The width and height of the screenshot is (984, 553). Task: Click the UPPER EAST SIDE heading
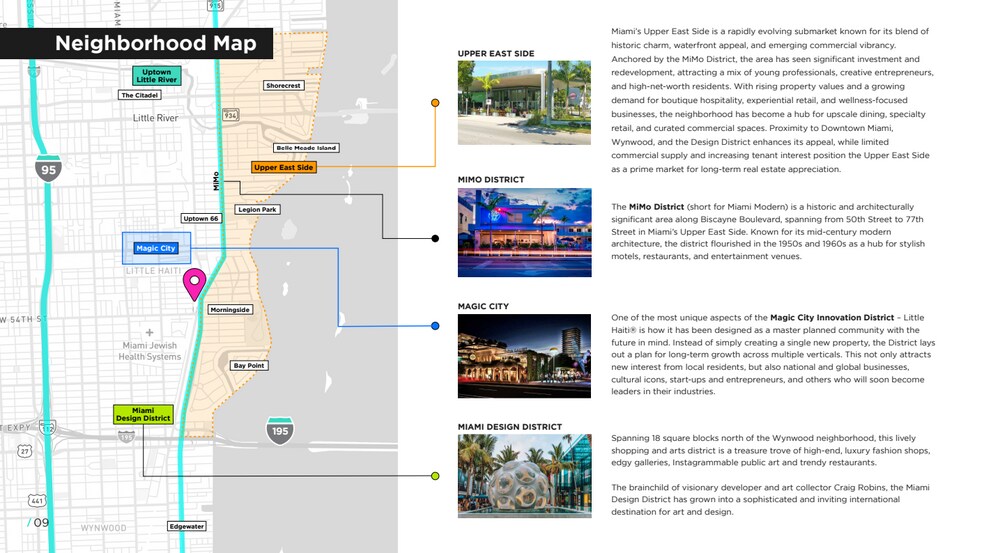tap(496, 53)
